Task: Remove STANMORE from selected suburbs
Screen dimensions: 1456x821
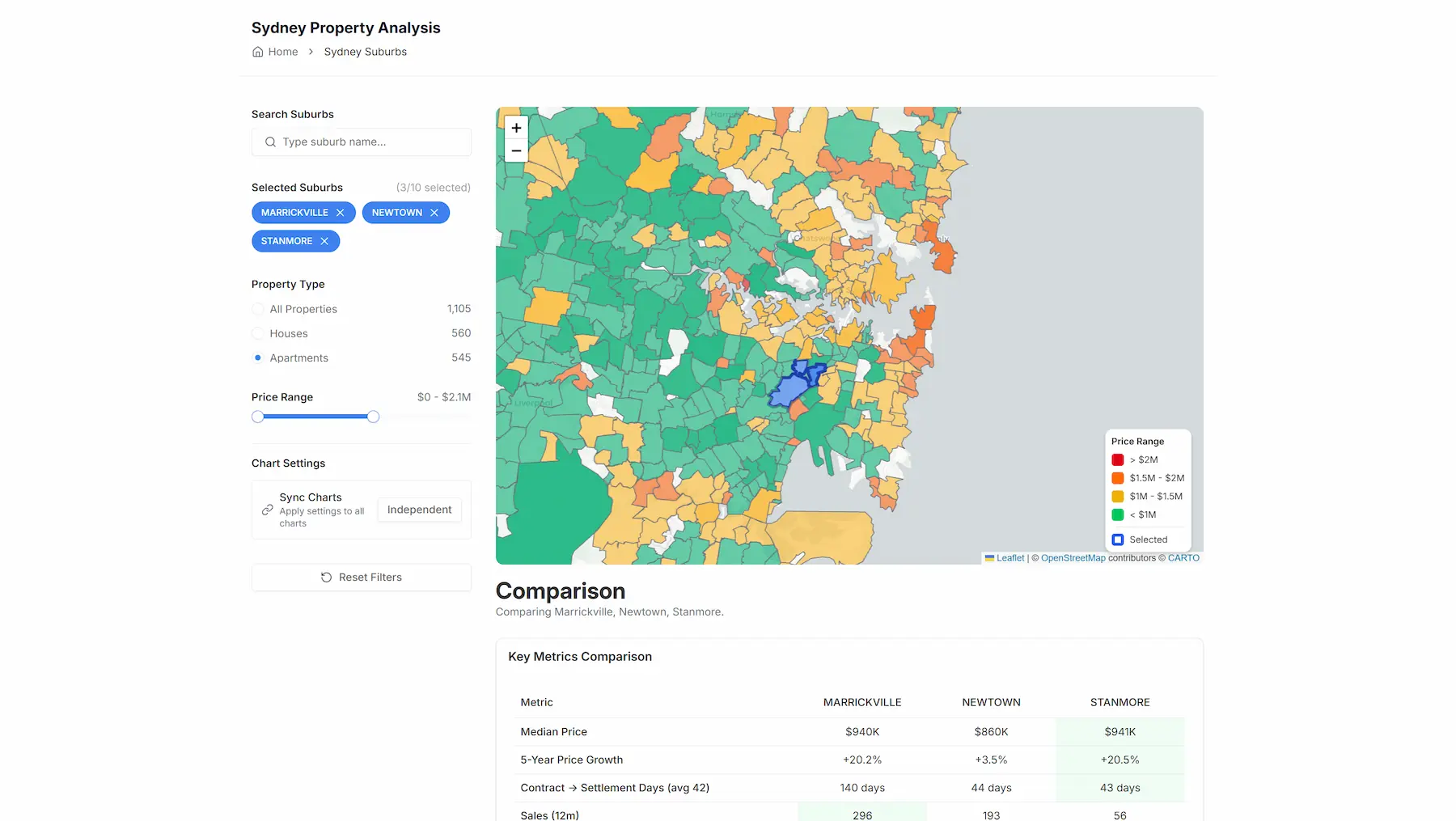Action: [324, 240]
